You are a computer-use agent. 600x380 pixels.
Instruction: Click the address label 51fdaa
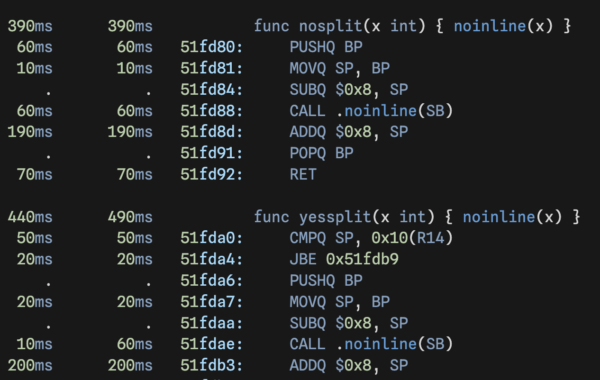(212, 323)
